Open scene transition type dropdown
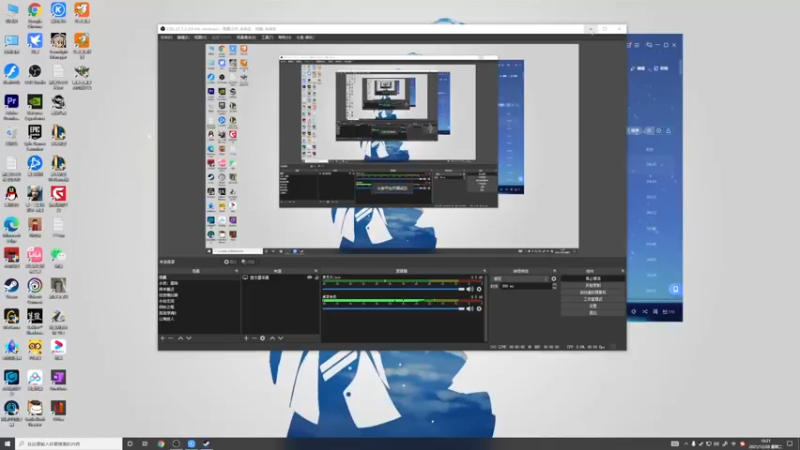Viewport: 800px width, 450px height. 520,279
